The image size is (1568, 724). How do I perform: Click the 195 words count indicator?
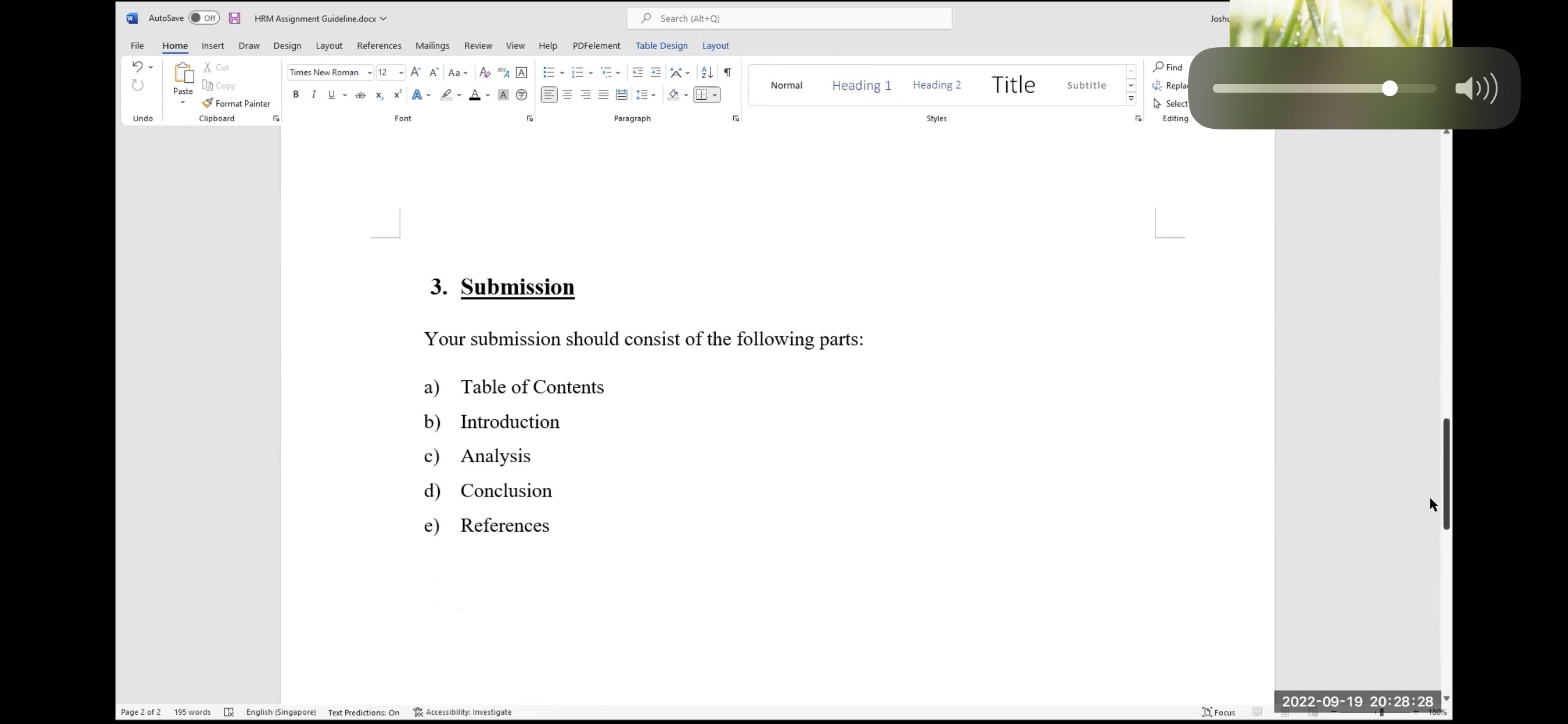[x=192, y=712]
